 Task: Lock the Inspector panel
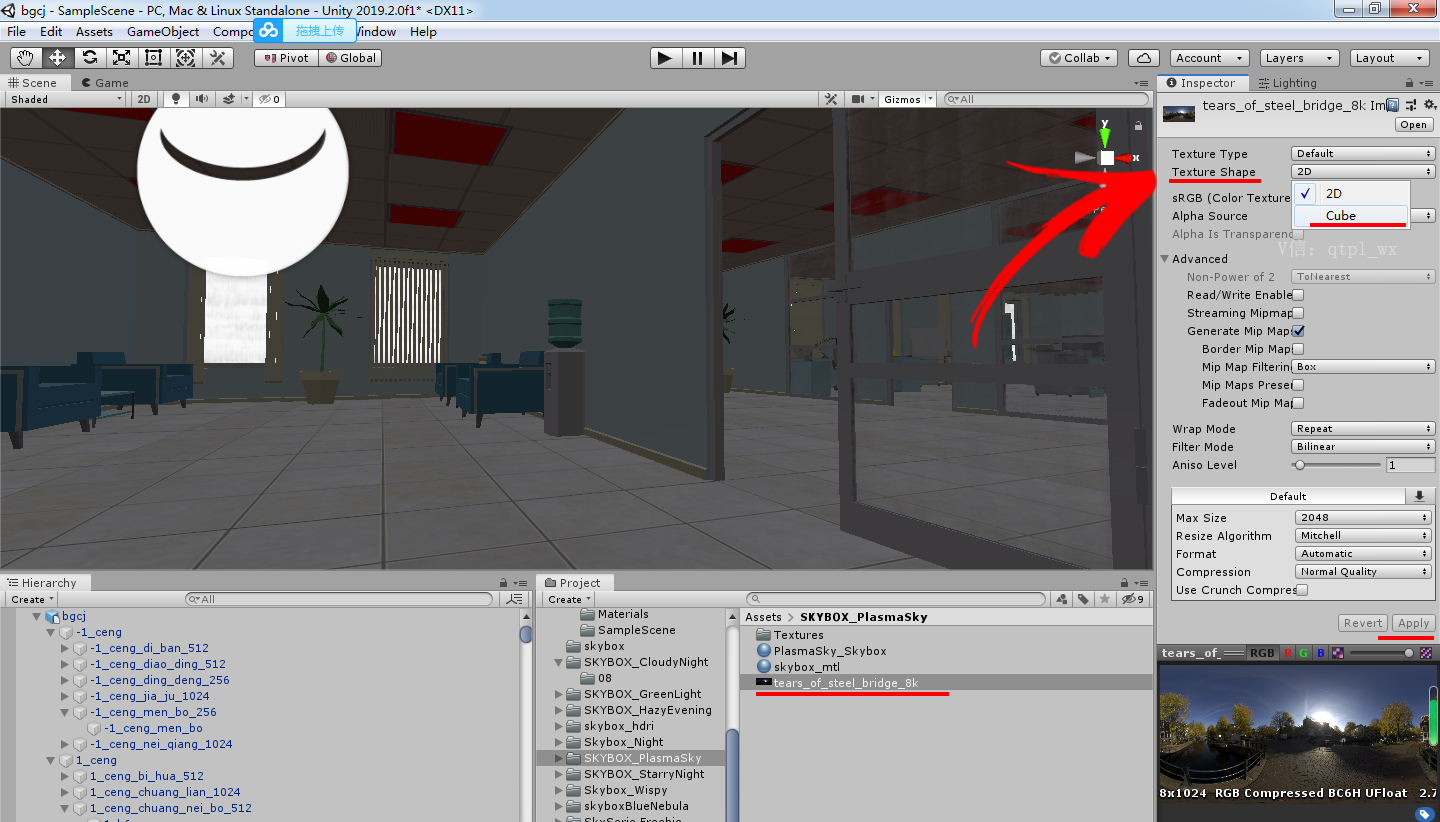[1410, 83]
